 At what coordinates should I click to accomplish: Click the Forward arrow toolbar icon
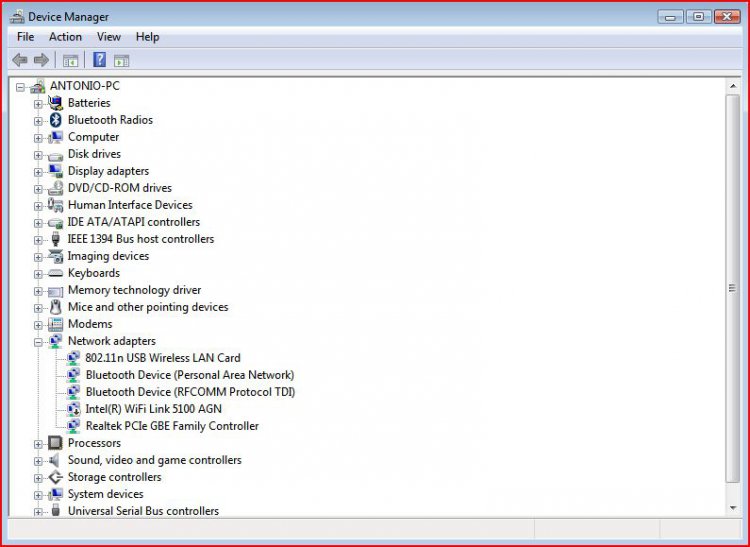point(41,60)
